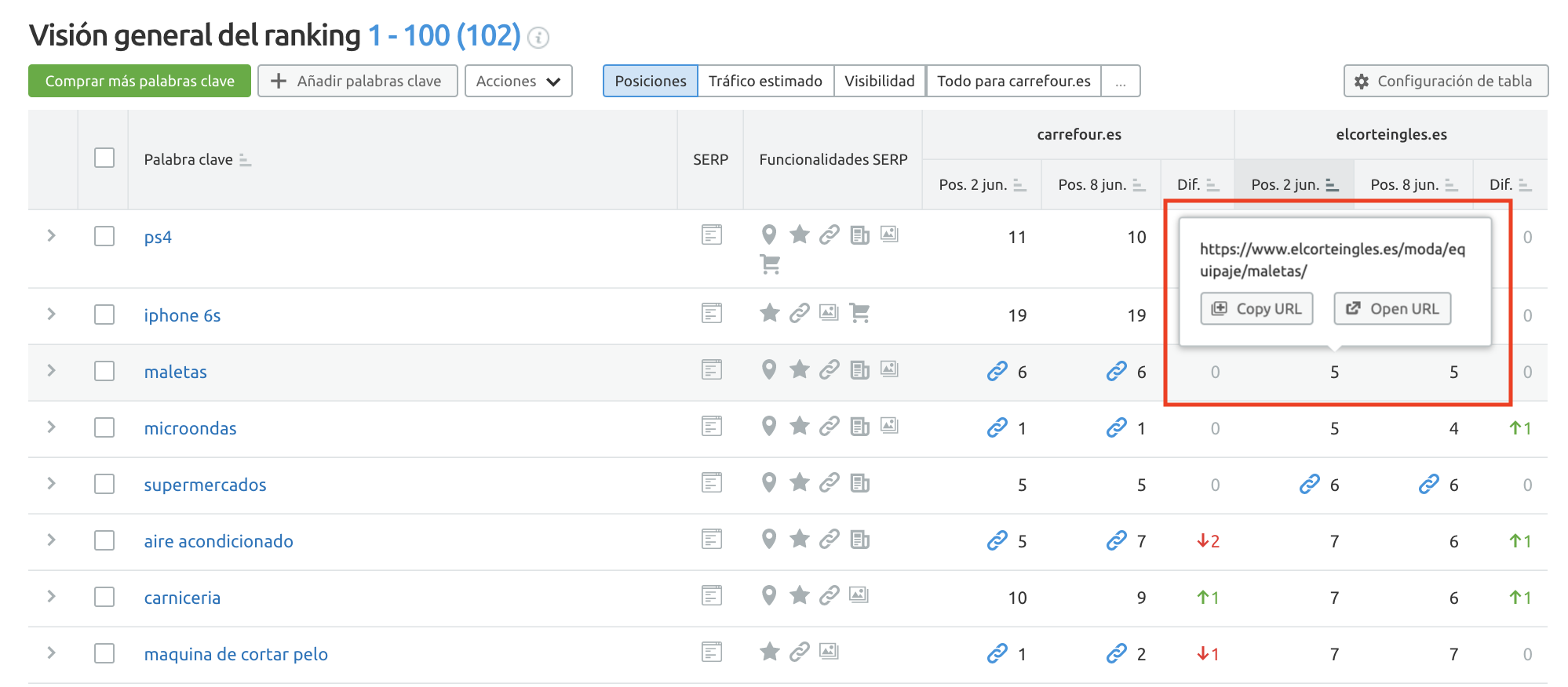This screenshot has height=687, width=1568.
Task: Sort by Palabra clave column icon
Action: [x=245, y=160]
